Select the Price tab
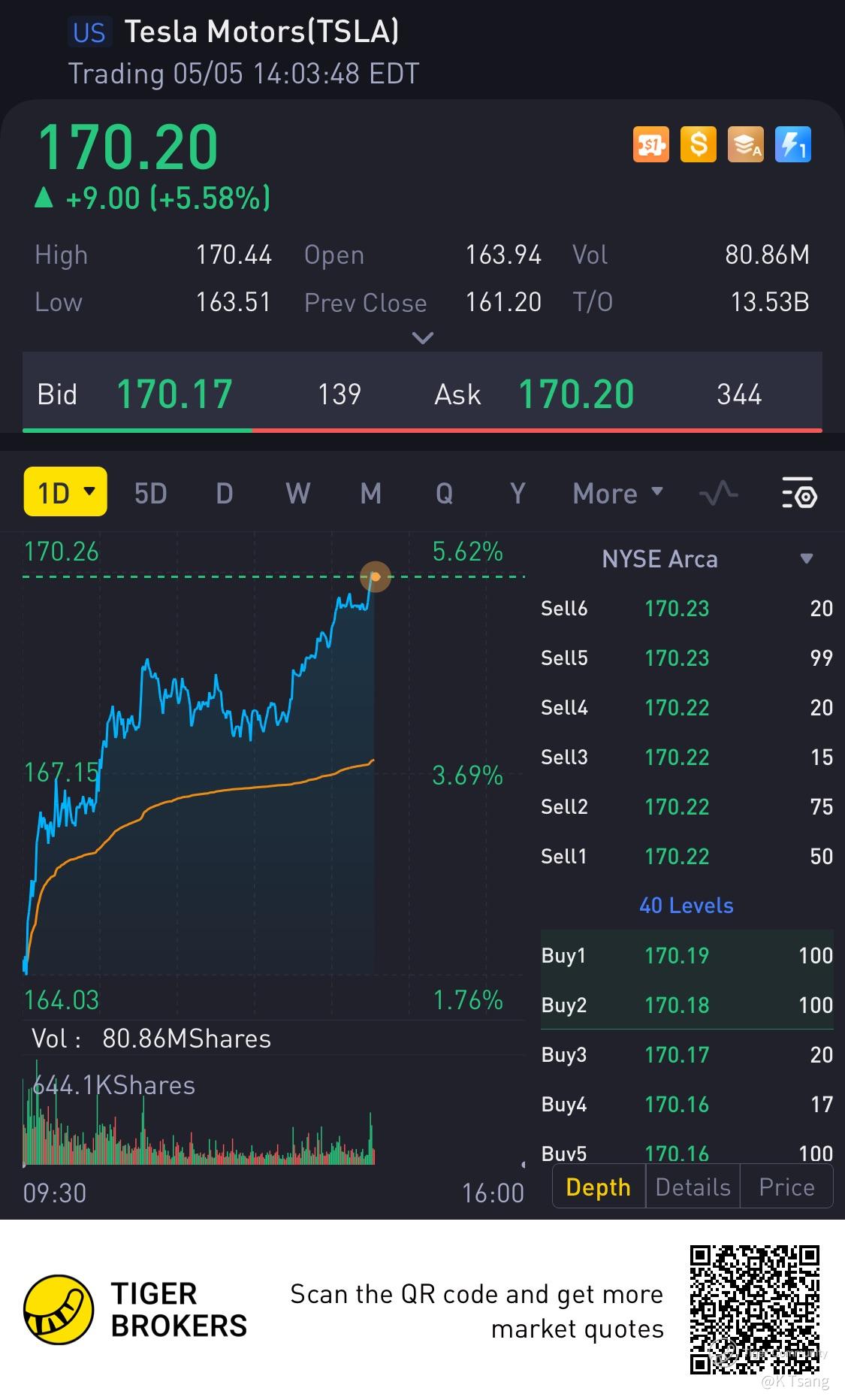 (786, 1187)
